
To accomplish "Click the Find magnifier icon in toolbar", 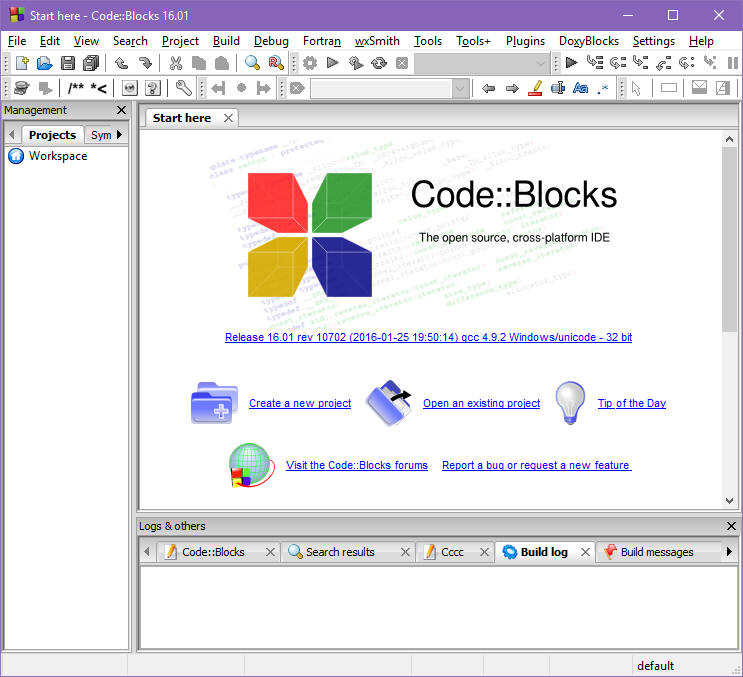I will [252, 63].
